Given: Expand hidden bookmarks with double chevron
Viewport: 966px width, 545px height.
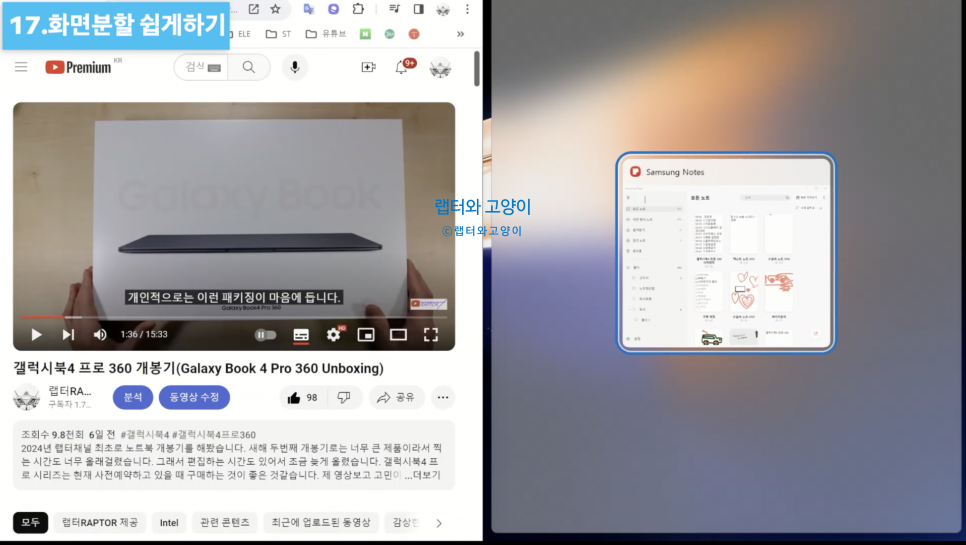Looking at the screenshot, I should coord(460,34).
